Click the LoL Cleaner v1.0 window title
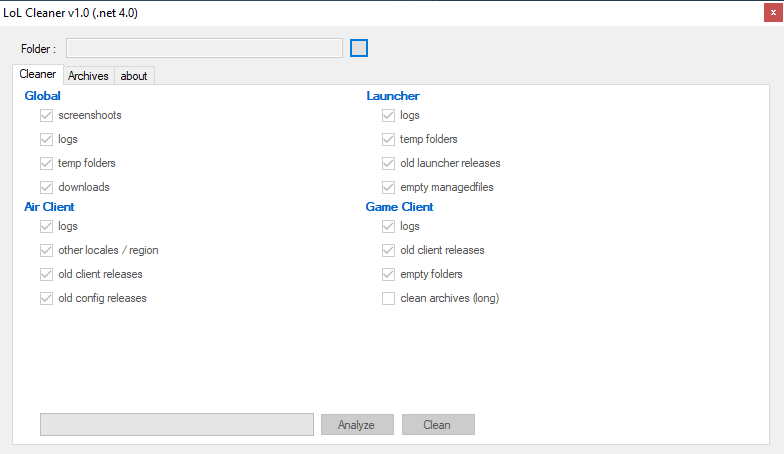Image resolution: width=784 pixels, height=454 pixels. (x=70, y=13)
